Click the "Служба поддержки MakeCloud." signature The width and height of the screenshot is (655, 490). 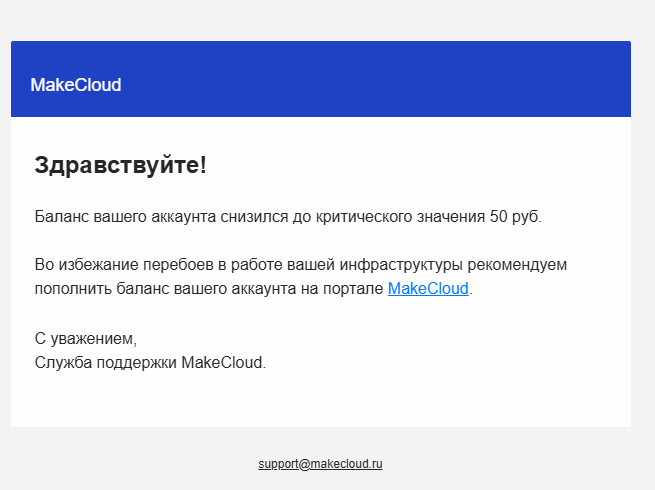point(150,363)
